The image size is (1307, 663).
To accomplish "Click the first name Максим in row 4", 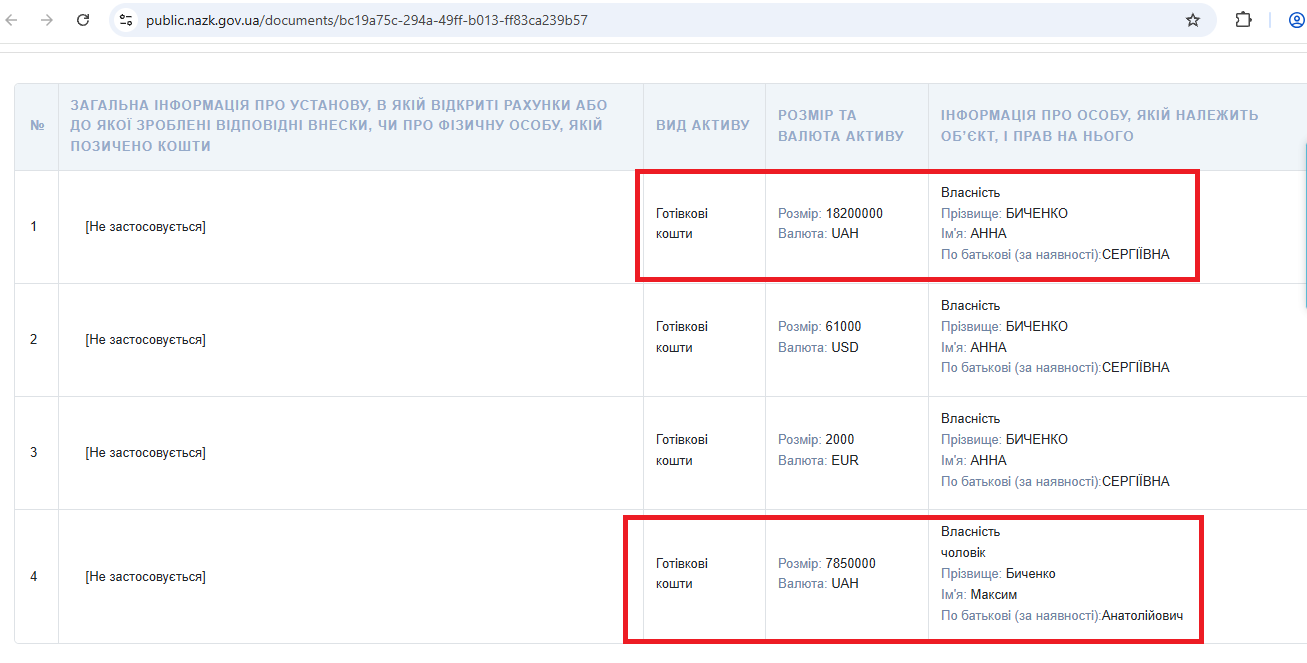I will pyautogui.click(x=993, y=595).
